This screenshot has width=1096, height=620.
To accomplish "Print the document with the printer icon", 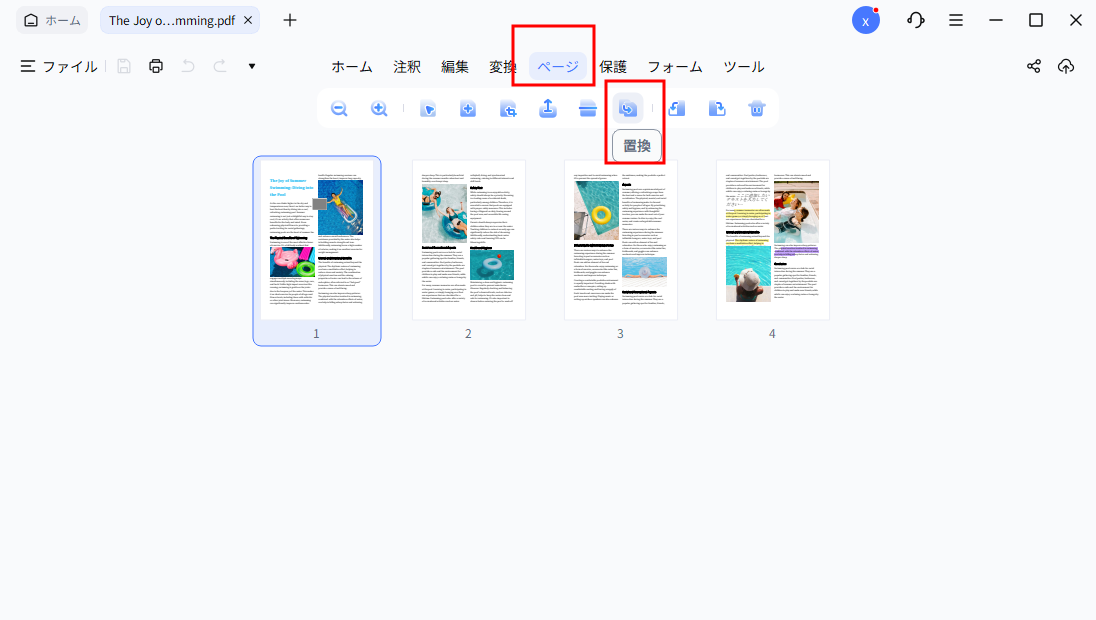I will [157, 66].
